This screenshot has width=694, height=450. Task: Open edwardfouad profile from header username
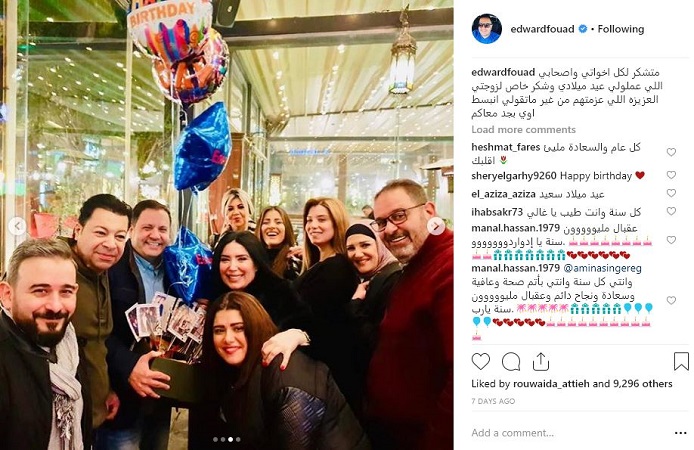542,29
